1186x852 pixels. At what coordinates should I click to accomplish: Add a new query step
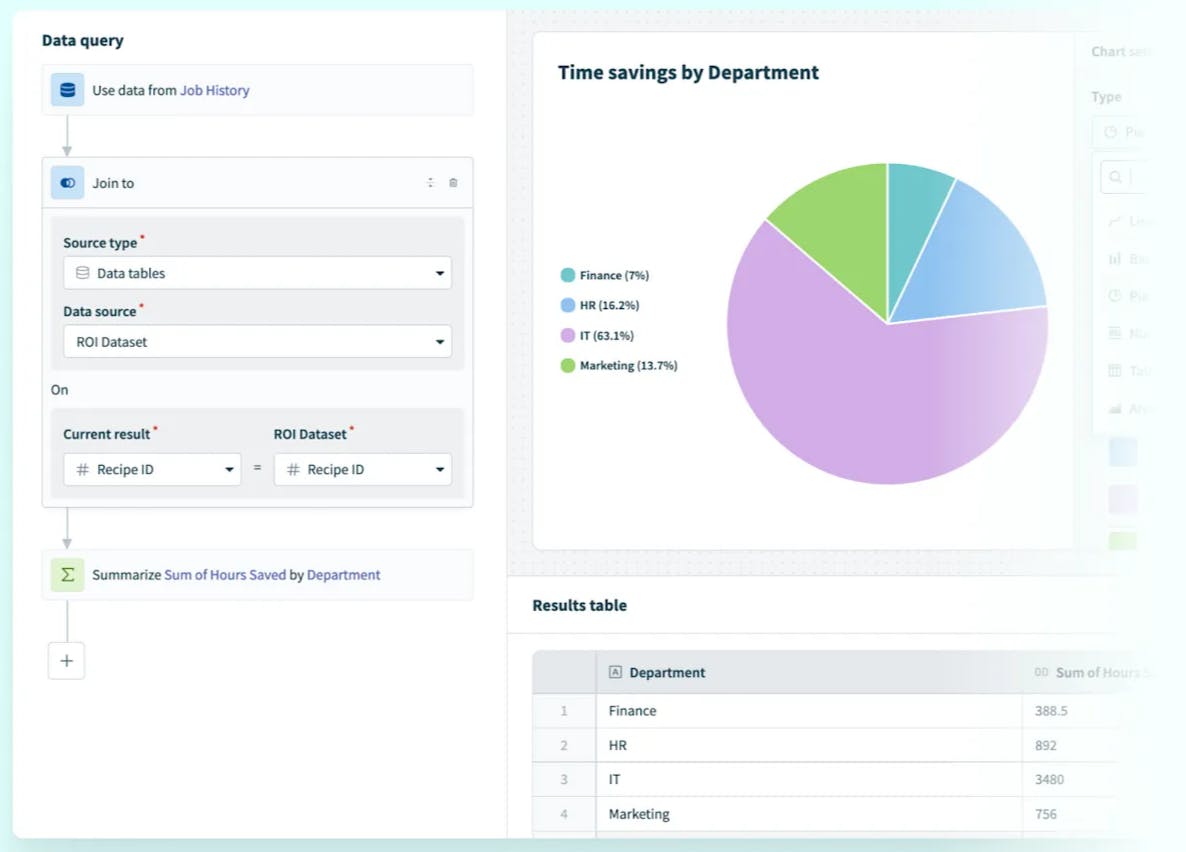coord(66,661)
